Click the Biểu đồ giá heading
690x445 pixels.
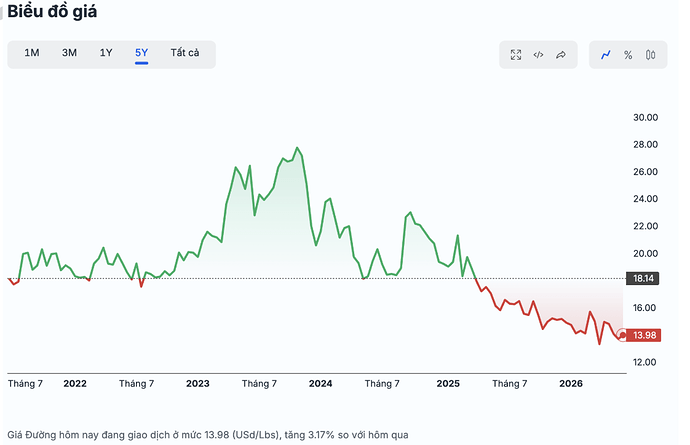point(52,11)
